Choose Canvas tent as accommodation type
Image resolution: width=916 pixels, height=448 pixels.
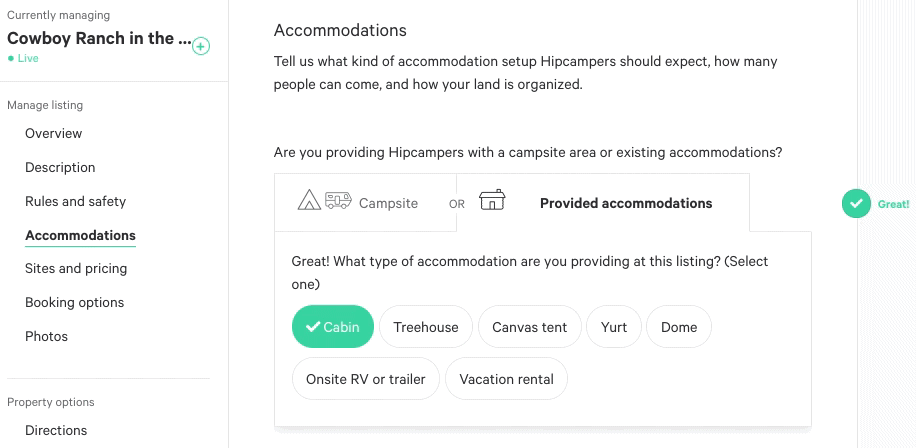coord(529,327)
